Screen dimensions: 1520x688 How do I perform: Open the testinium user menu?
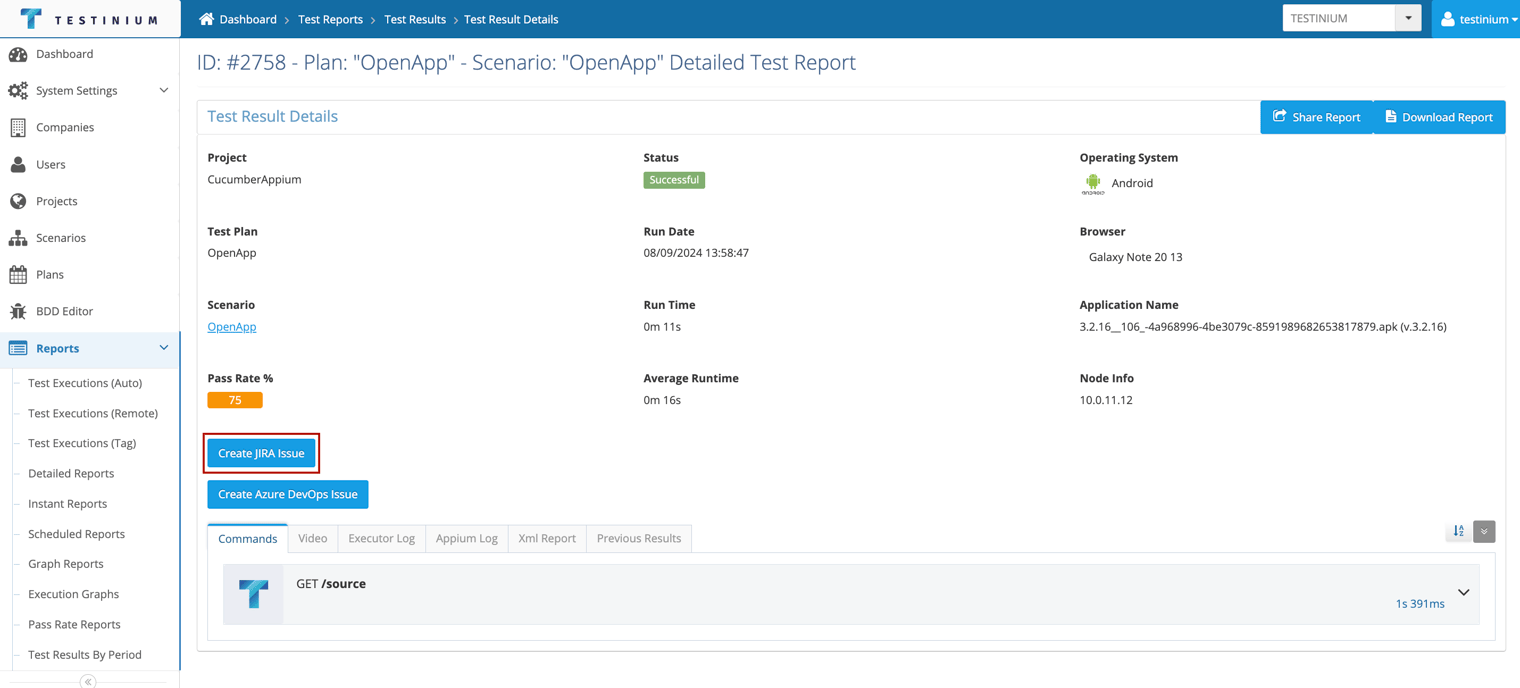[x=1478, y=19]
